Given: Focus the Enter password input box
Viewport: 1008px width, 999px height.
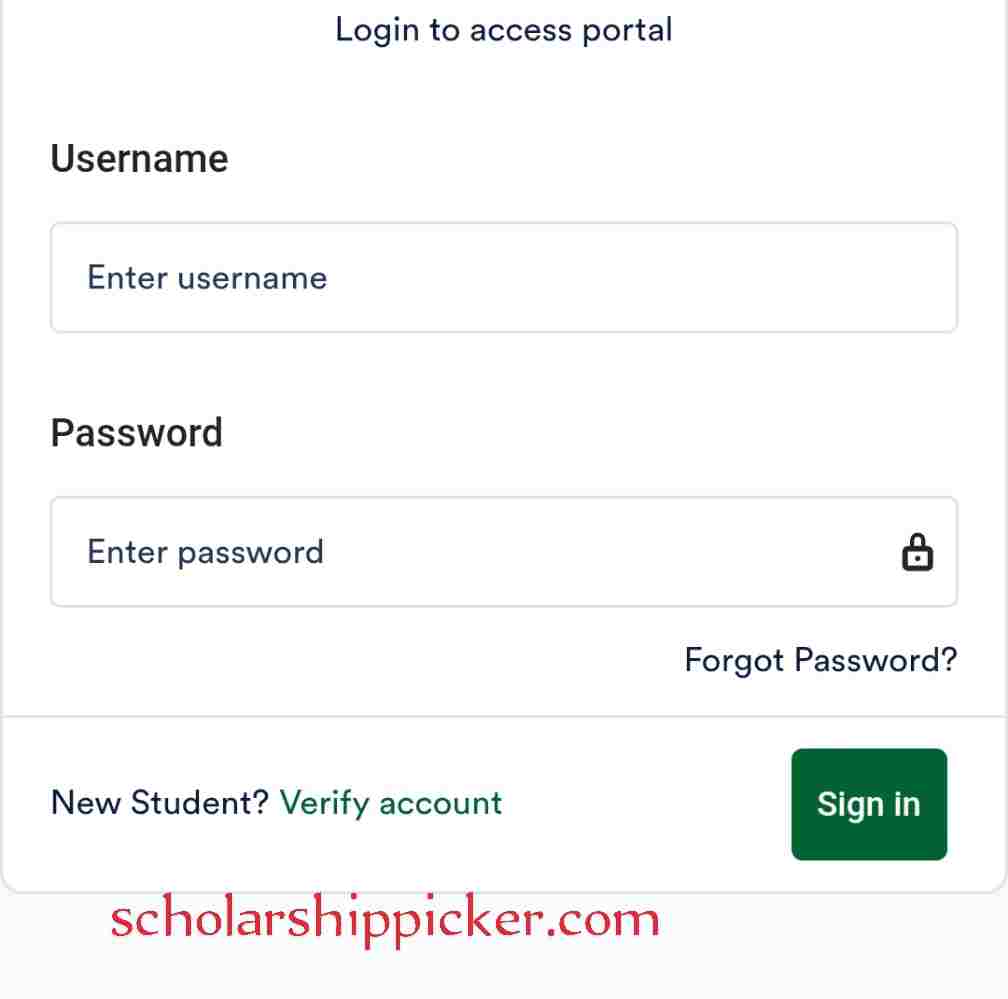Looking at the screenshot, I should 504,552.
